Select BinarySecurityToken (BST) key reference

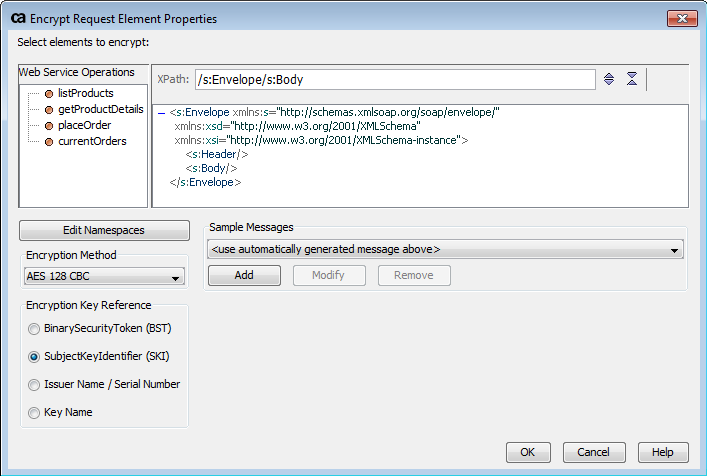point(35,328)
